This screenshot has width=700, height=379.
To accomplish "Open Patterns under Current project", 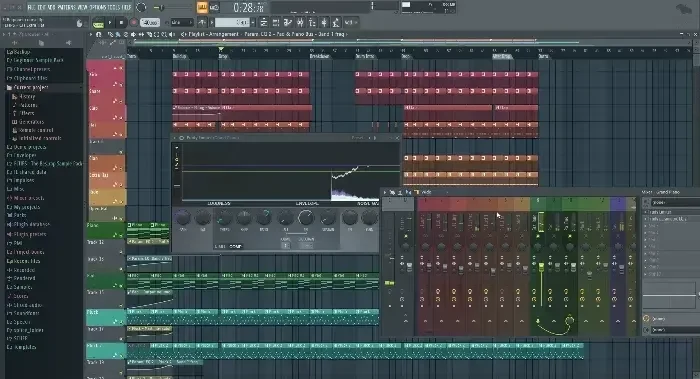I will click(29, 105).
